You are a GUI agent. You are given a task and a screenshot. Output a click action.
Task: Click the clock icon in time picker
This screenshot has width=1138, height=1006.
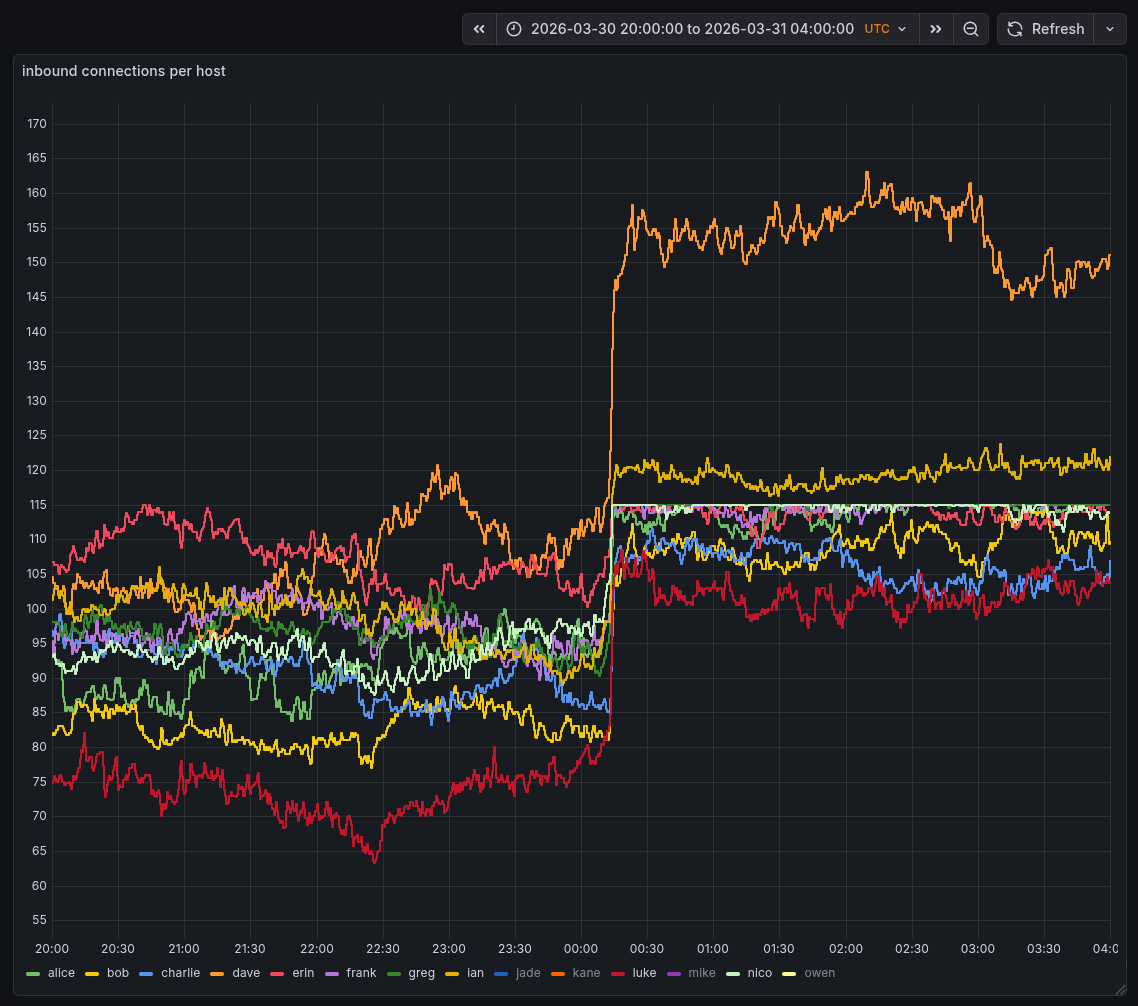coord(514,29)
